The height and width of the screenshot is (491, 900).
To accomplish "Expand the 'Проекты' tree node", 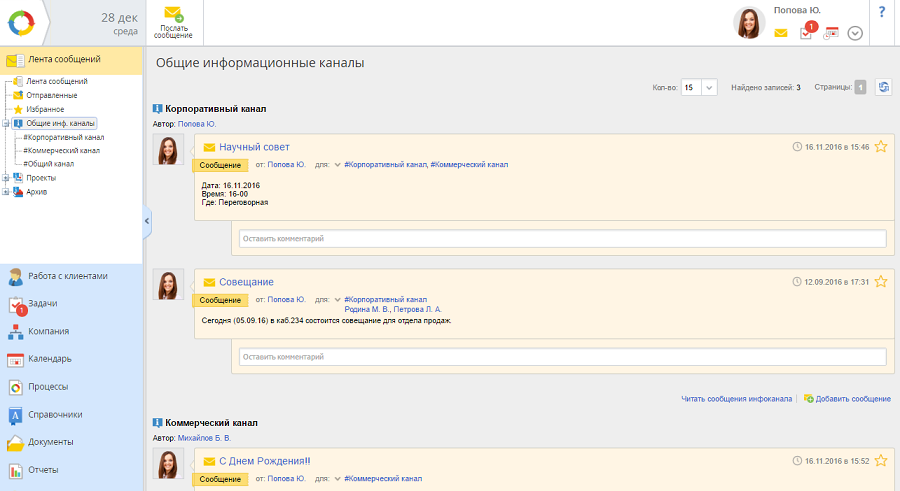I will click(x=6, y=178).
